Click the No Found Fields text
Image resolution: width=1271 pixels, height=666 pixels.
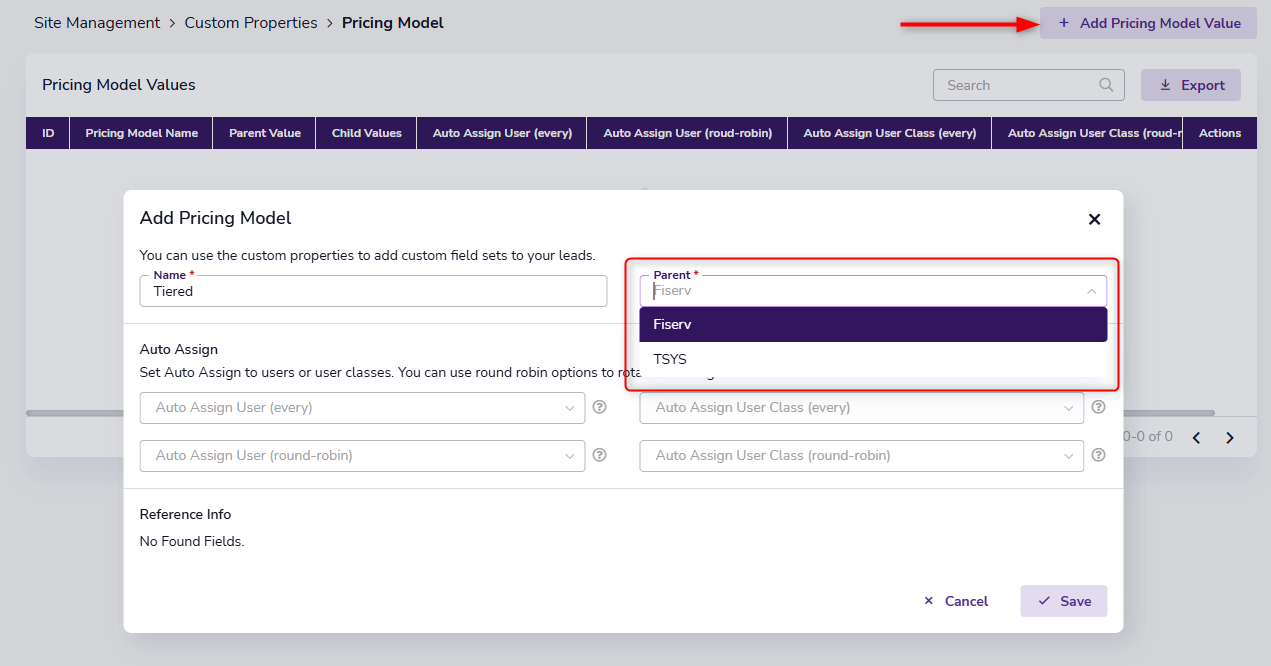[x=192, y=541]
